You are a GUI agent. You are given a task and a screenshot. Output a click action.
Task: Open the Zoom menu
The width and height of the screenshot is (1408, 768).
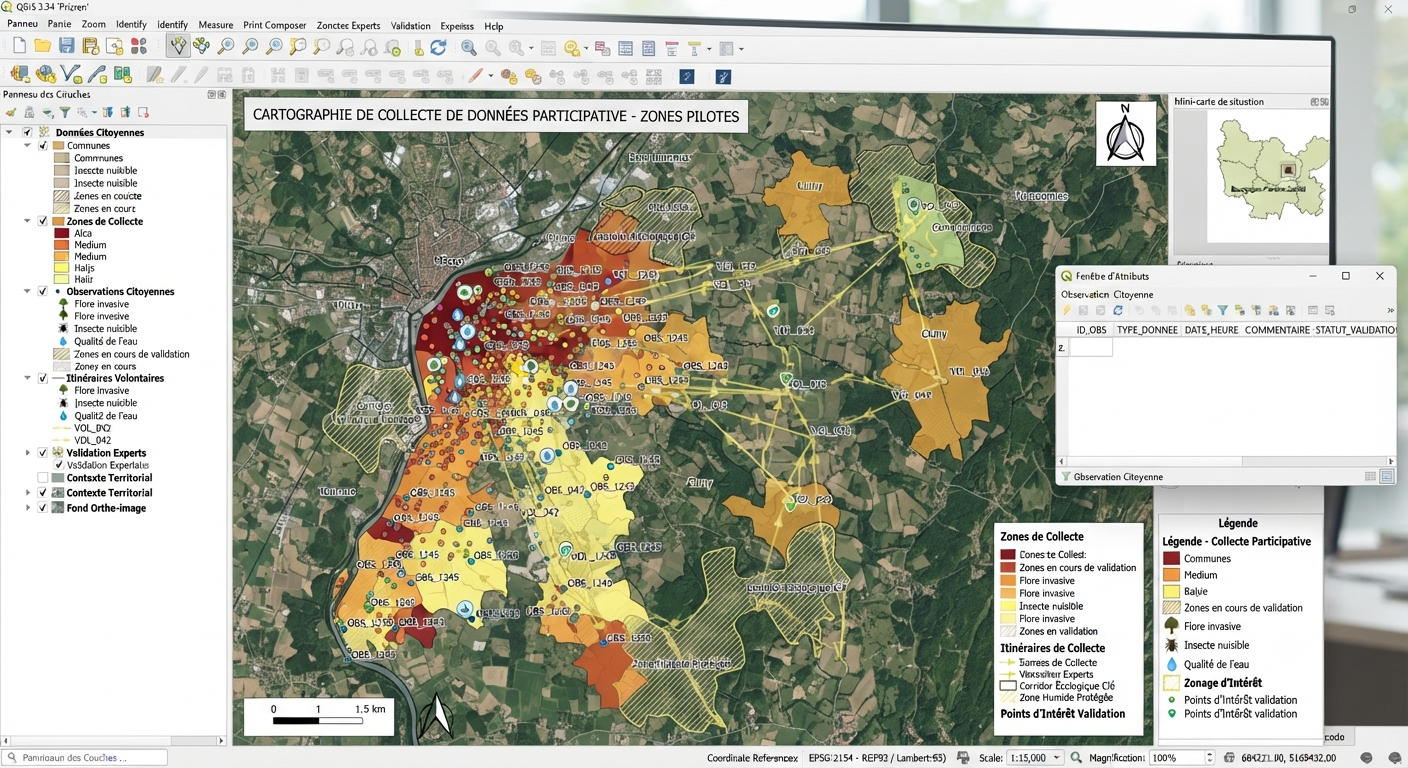click(x=93, y=24)
